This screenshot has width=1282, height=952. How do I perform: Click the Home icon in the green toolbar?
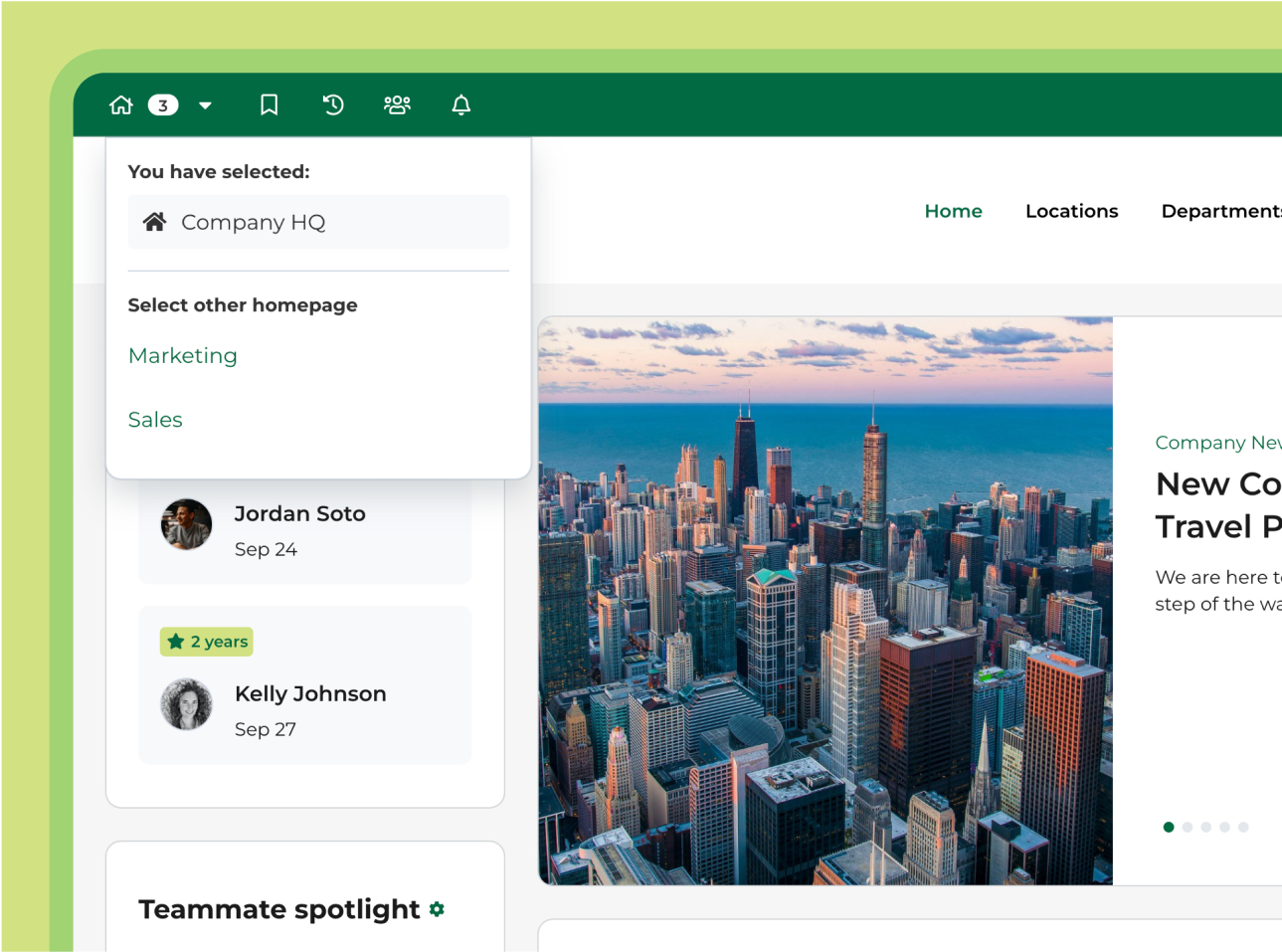pyautogui.click(x=120, y=104)
